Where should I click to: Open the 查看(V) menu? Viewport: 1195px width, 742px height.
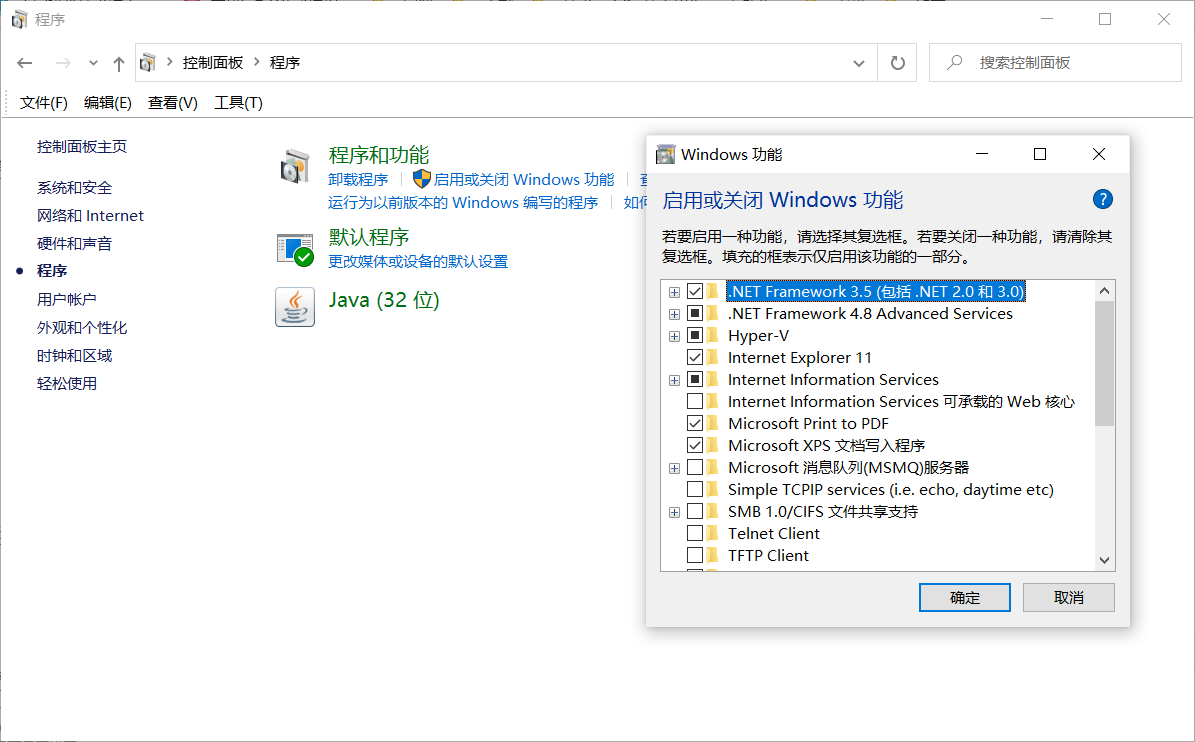pyautogui.click(x=172, y=103)
